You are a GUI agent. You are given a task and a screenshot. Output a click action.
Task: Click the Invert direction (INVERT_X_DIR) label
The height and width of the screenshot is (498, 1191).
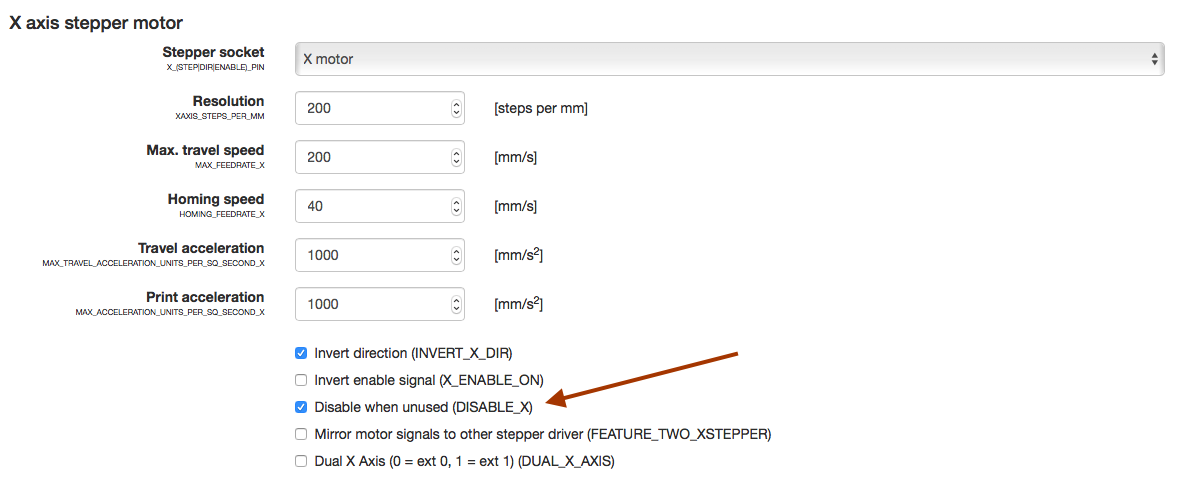(x=413, y=353)
